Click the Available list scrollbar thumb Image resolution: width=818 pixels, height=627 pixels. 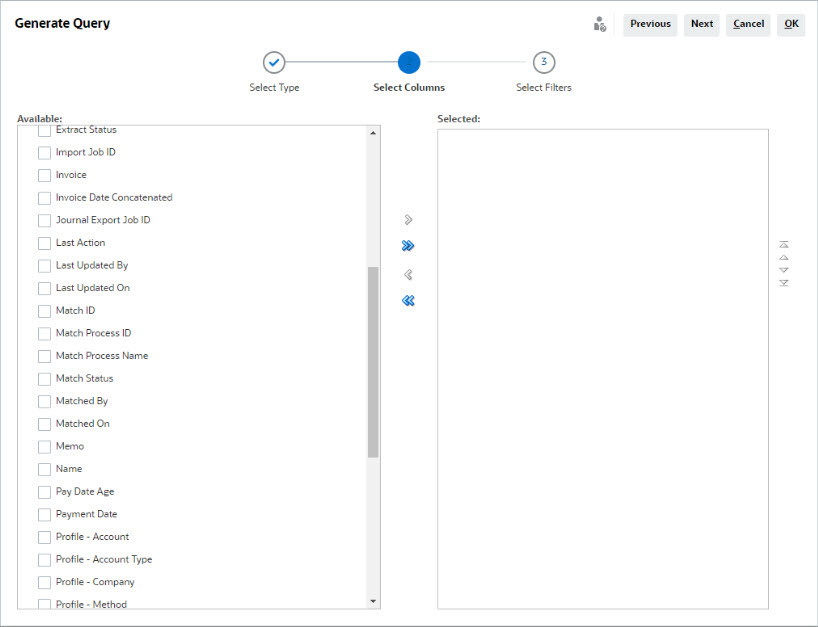[373, 362]
